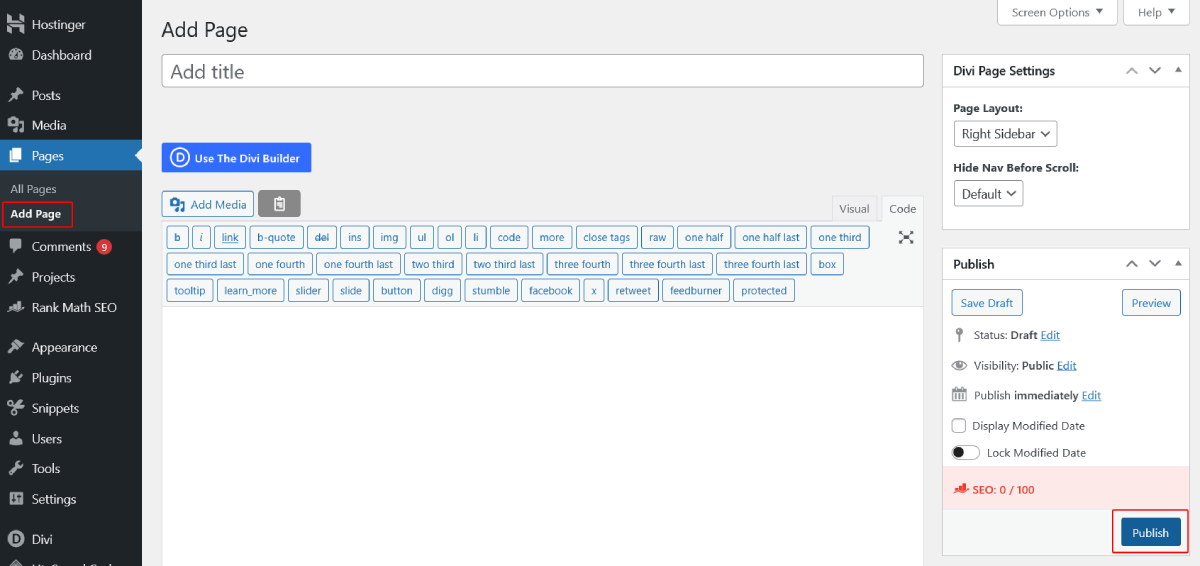Image resolution: width=1200 pixels, height=566 pixels.
Task: Open the gray clipboard icon button
Action: point(279,204)
